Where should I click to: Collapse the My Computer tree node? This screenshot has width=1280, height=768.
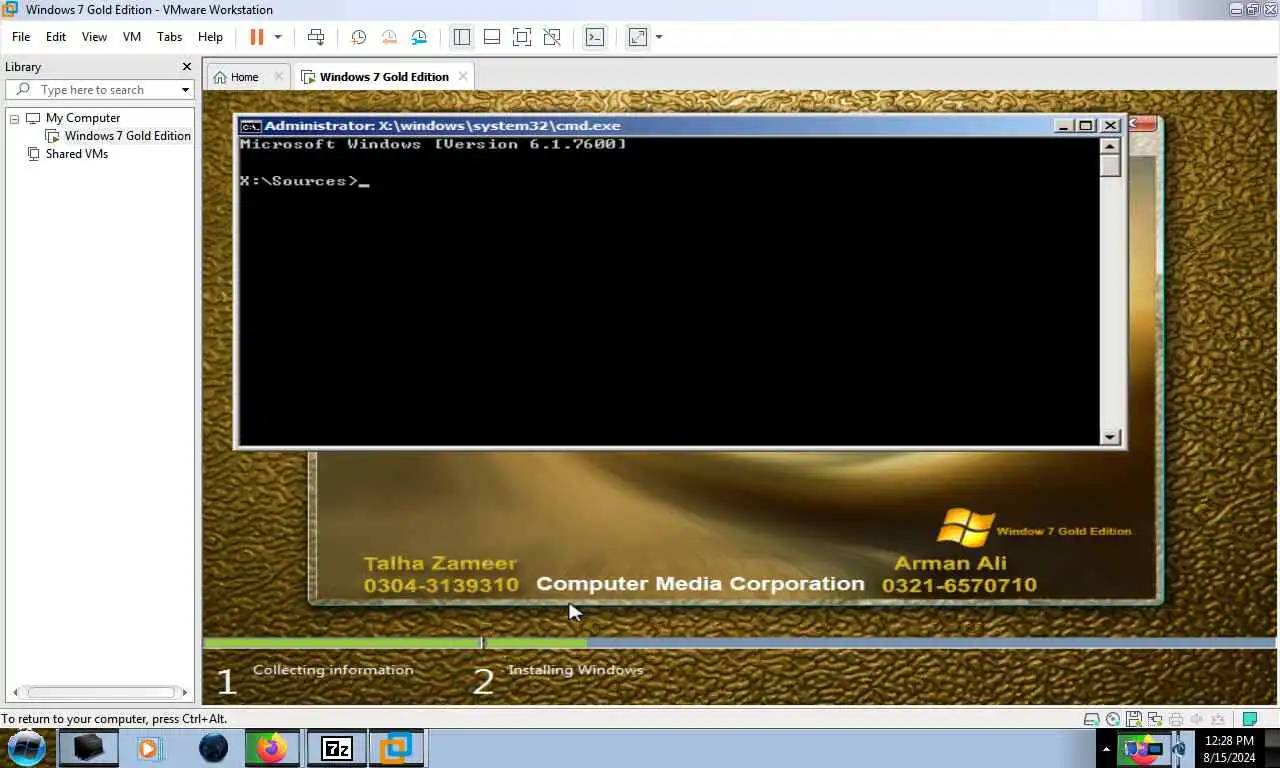point(15,119)
